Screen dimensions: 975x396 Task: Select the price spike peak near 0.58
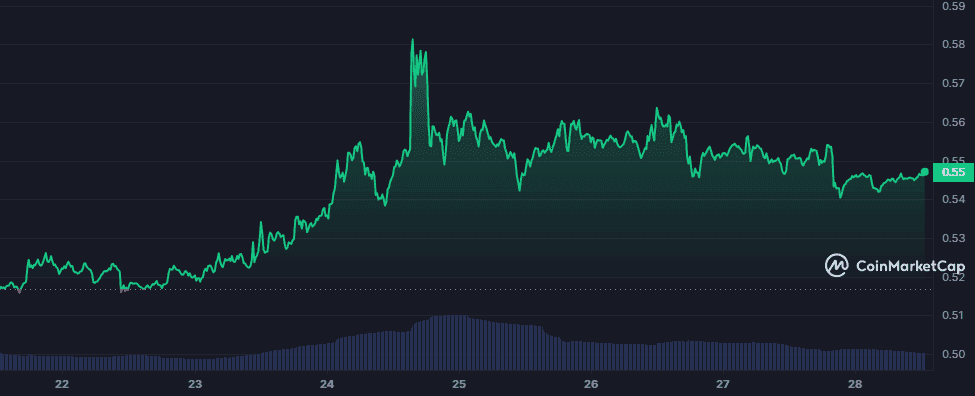click(412, 40)
